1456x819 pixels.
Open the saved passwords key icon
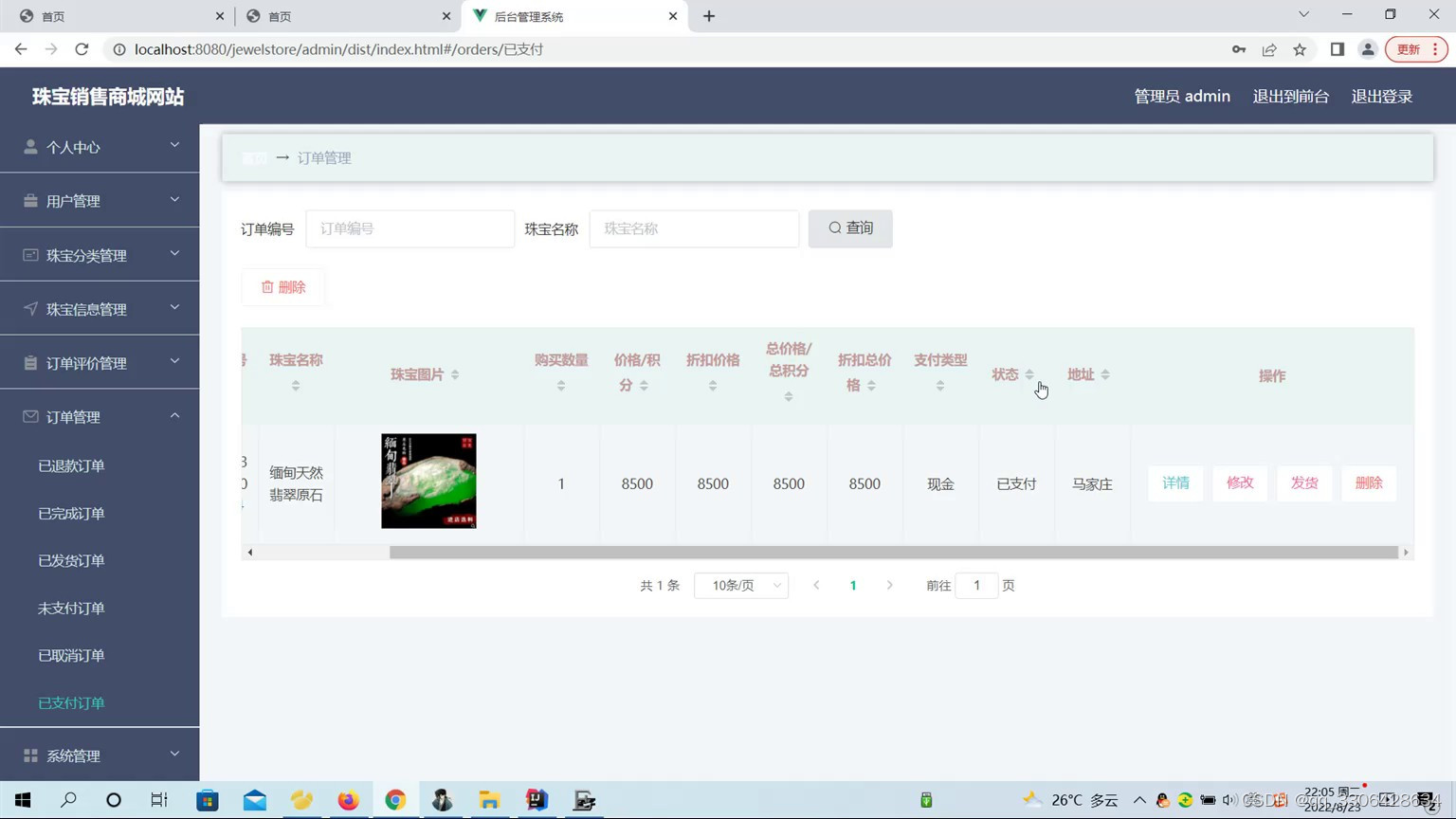pos(1239,49)
